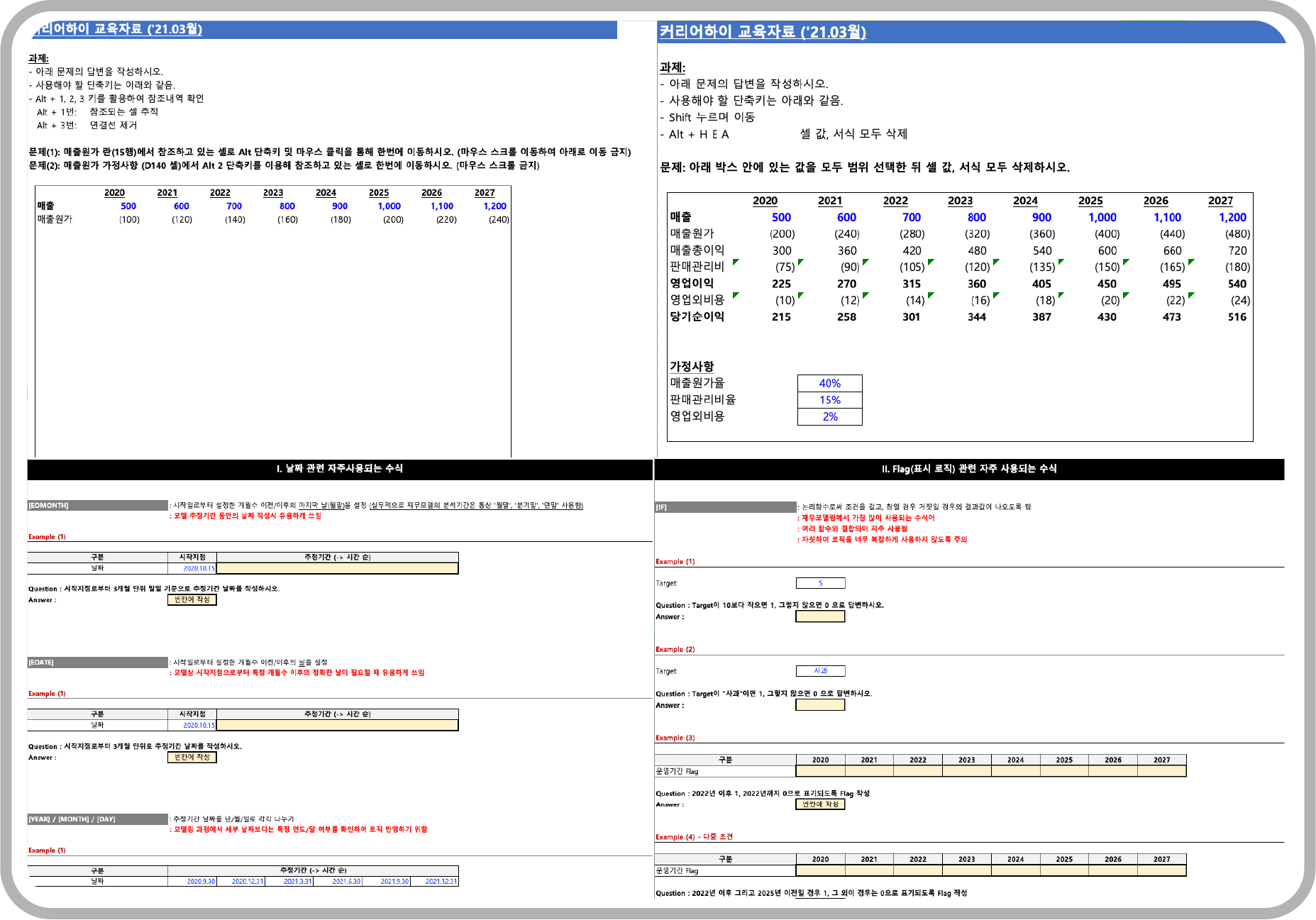This screenshot has width=1316, height=920.
Task: Click the Example (4) - 다중 조건 heading
Action: 694,837
